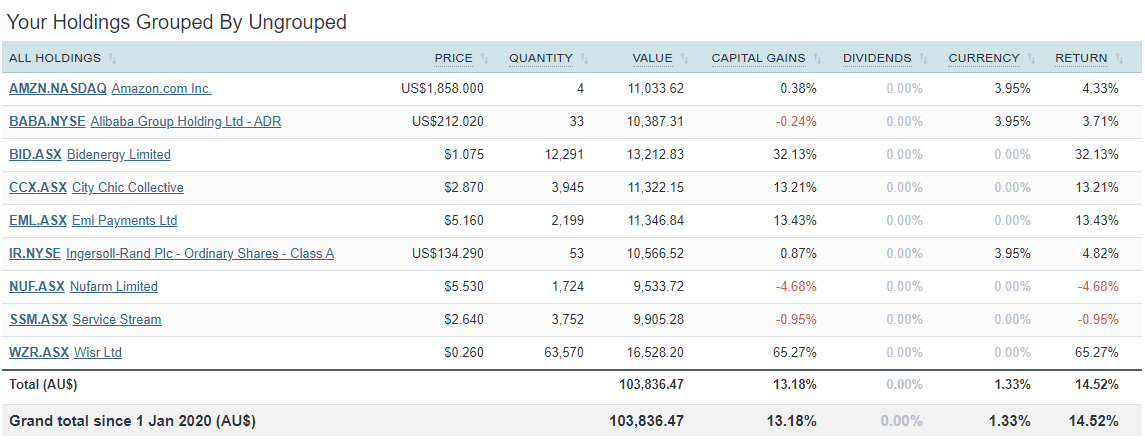The width and height of the screenshot is (1145, 443).
Task: Sort by the PRICE column header
Action: (453, 58)
